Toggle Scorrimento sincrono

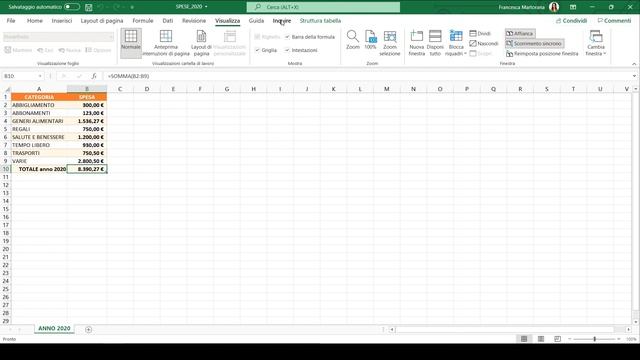(534, 43)
